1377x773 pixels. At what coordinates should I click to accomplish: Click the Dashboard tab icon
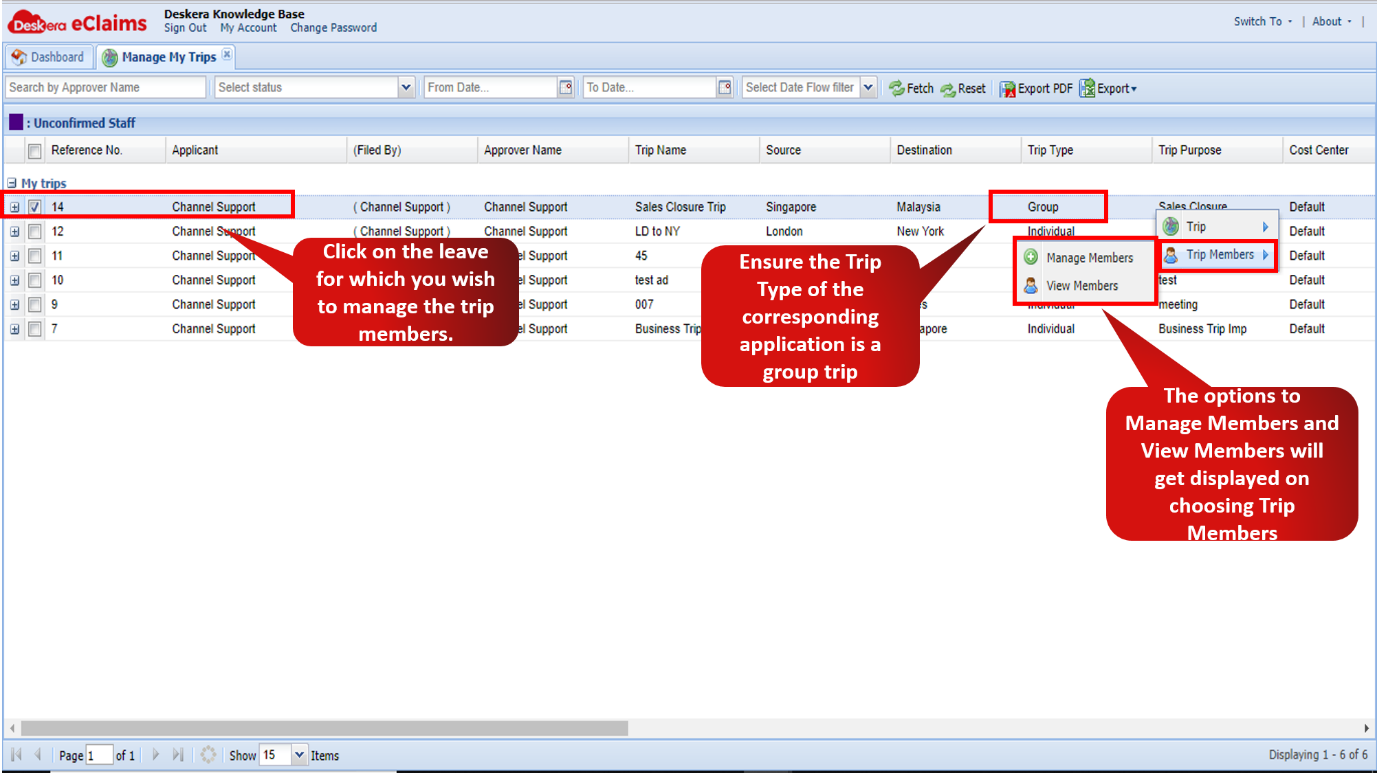point(18,57)
